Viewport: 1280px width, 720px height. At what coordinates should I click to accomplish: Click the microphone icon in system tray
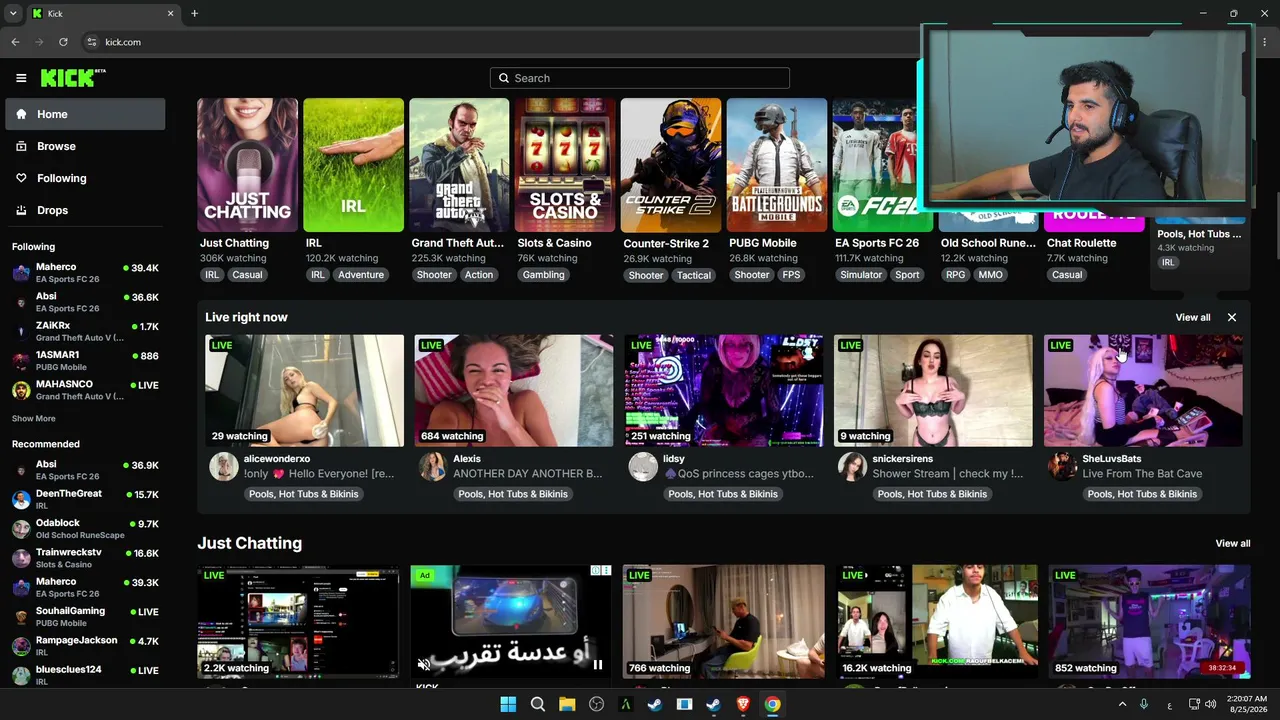point(1144,704)
